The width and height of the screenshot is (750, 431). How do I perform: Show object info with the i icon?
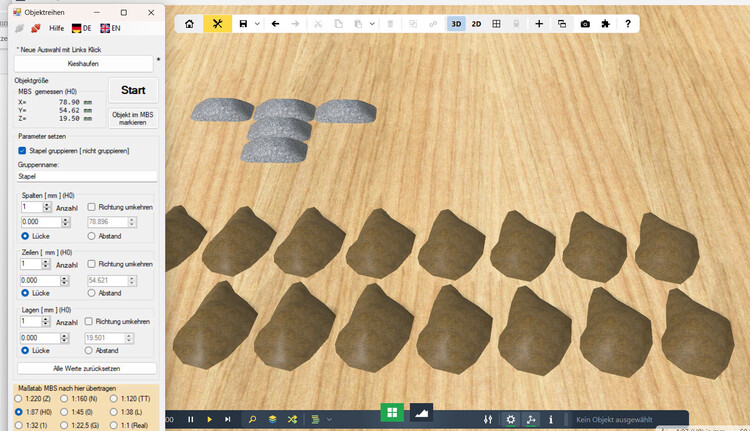coord(551,420)
